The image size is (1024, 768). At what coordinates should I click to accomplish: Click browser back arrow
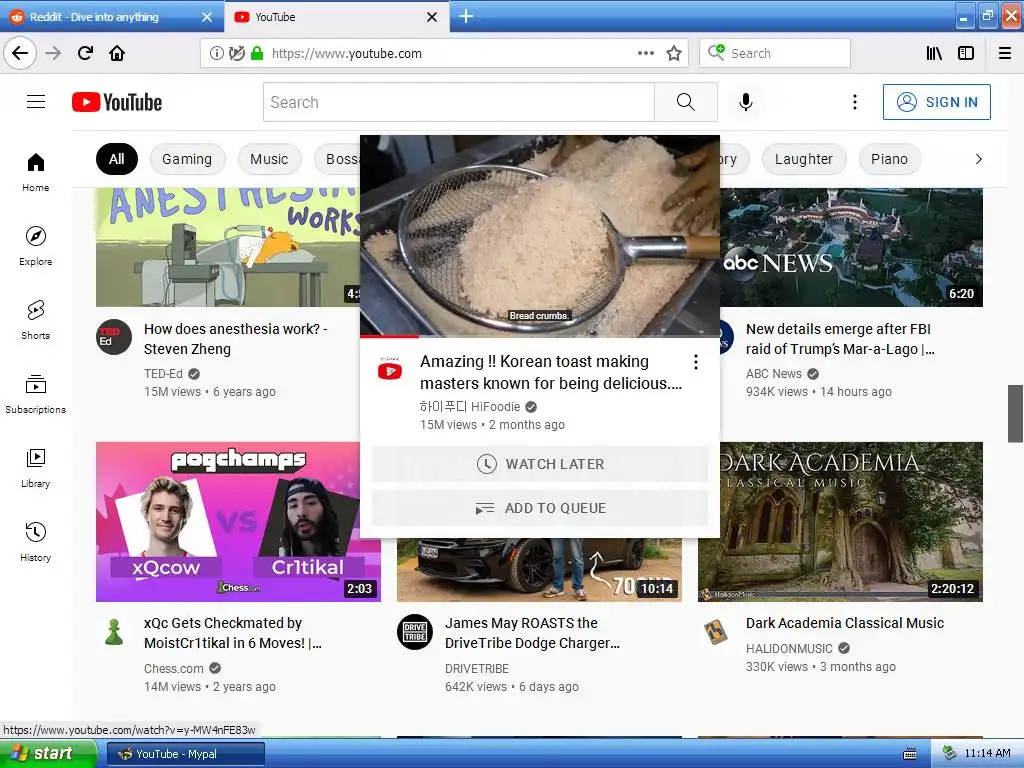[x=20, y=53]
